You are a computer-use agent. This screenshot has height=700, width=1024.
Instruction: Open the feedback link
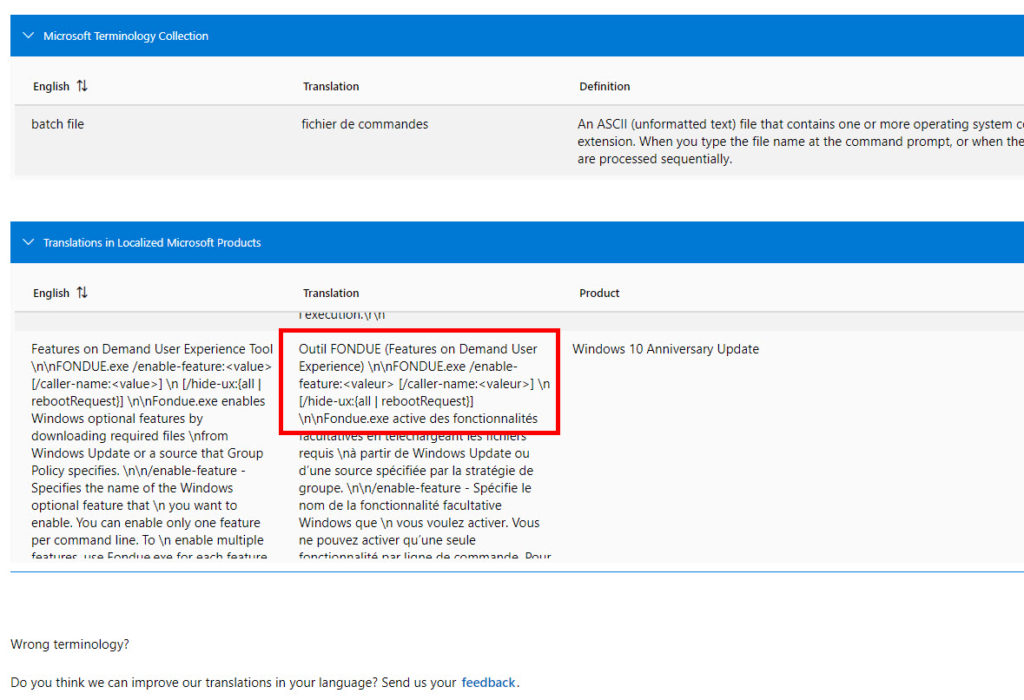coord(488,682)
